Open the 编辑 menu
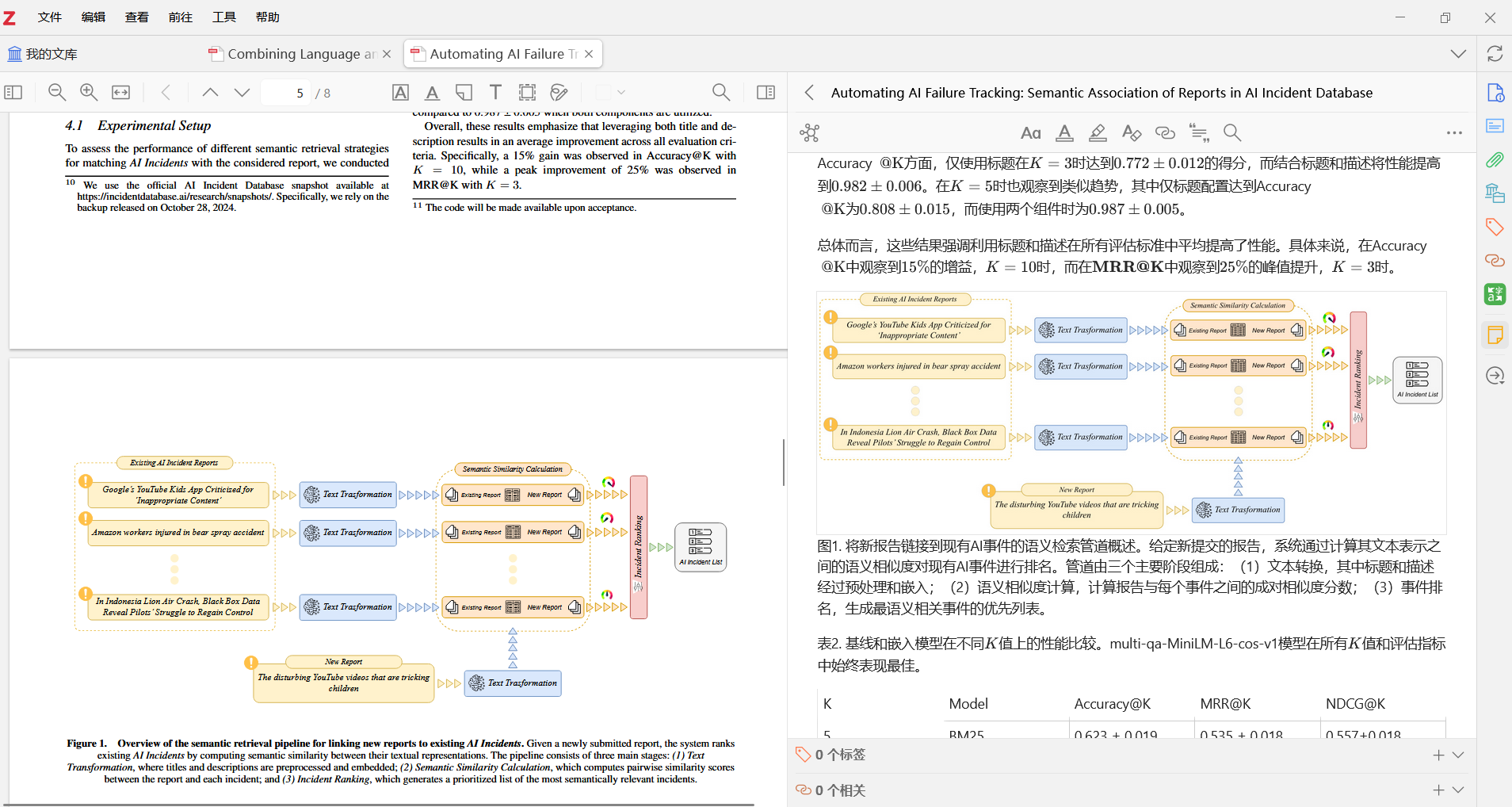The height and width of the screenshot is (807, 1512). (x=94, y=17)
